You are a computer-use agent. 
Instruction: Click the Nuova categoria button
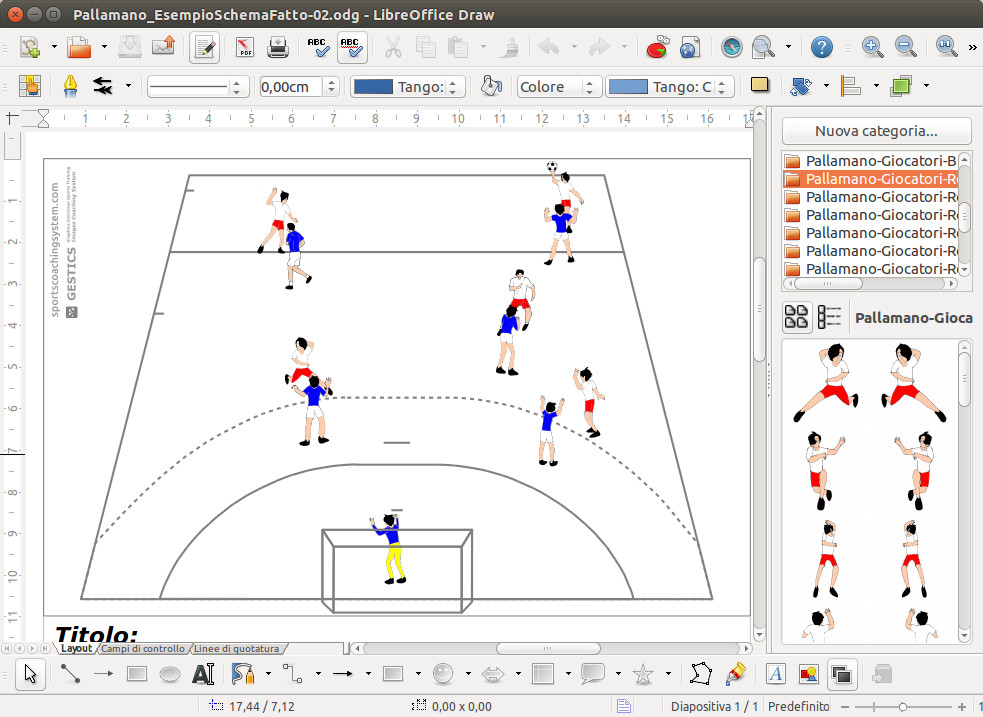876,131
